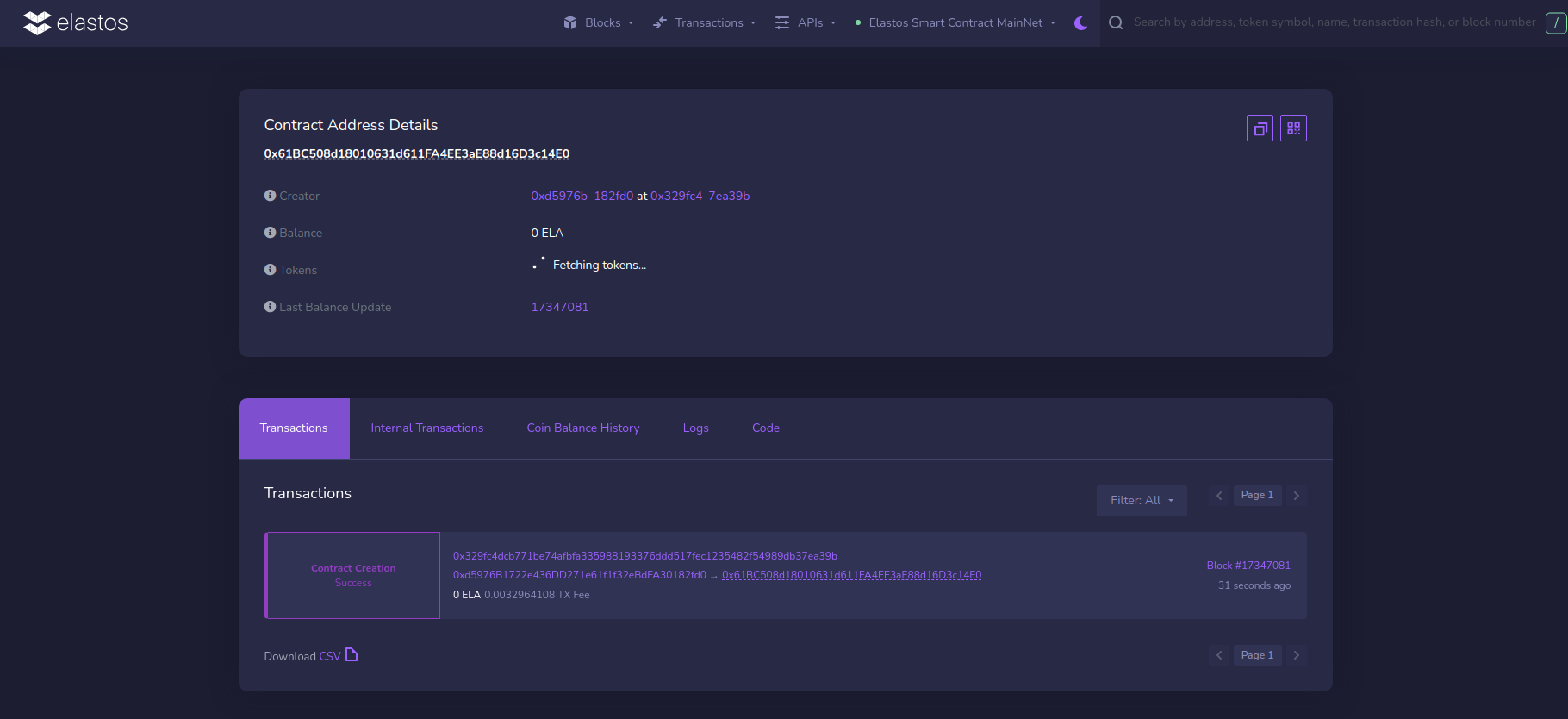1568x719 pixels.
Task: Expand the Filter: All dropdown
Action: pos(1141,501)
